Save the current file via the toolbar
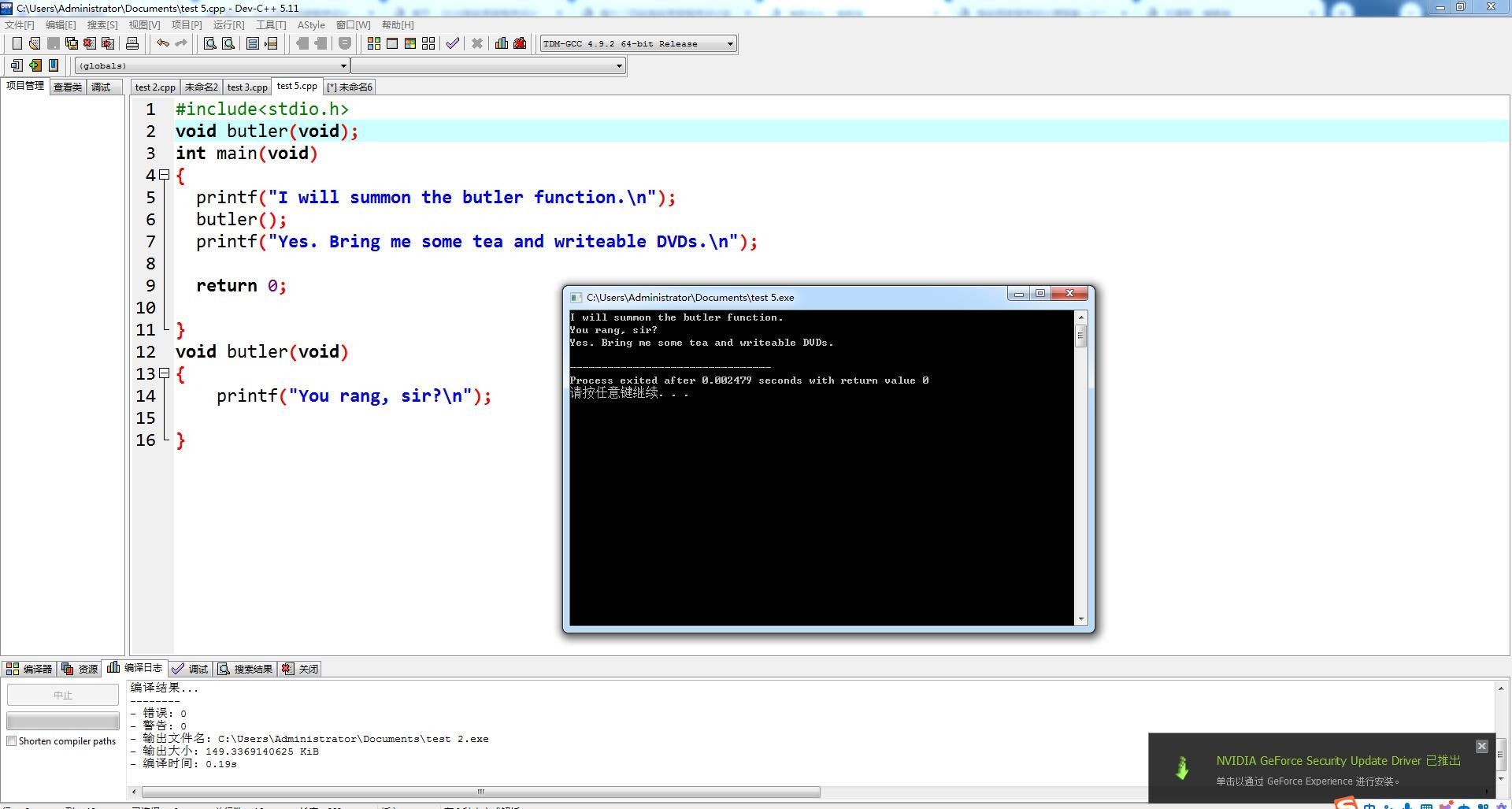 coord(53,43)
